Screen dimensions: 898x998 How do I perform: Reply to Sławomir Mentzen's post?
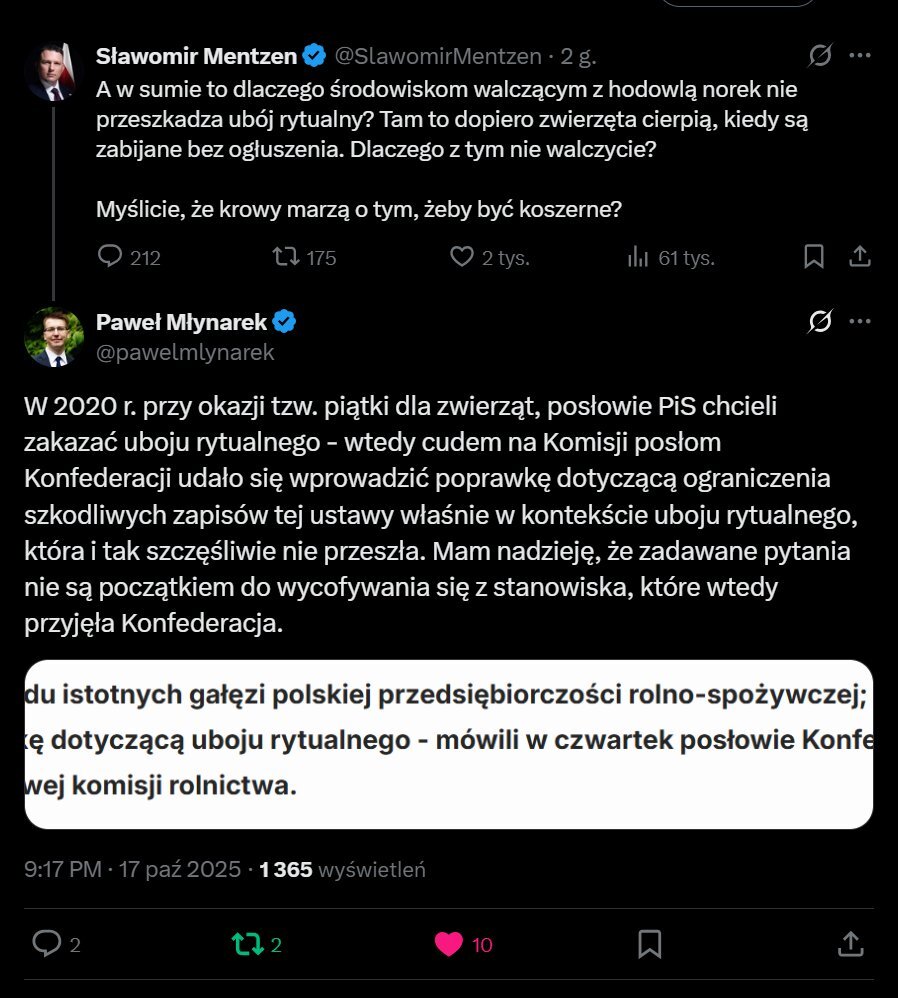coord(110,257)
